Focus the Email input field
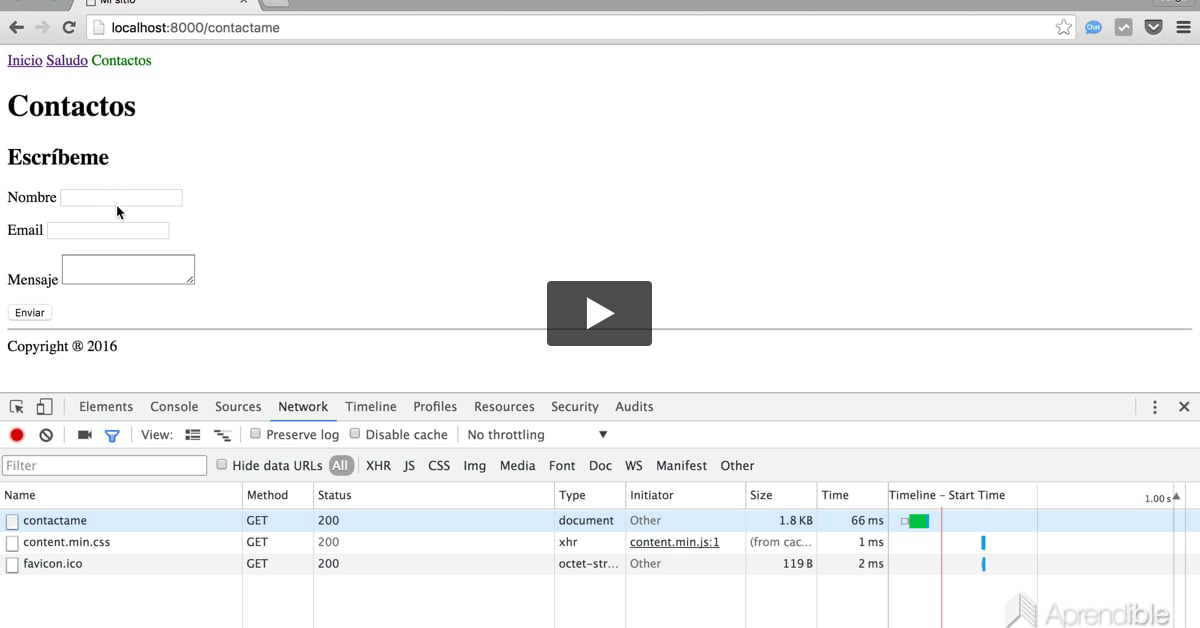1200x628 pixels. click(108, 231)
